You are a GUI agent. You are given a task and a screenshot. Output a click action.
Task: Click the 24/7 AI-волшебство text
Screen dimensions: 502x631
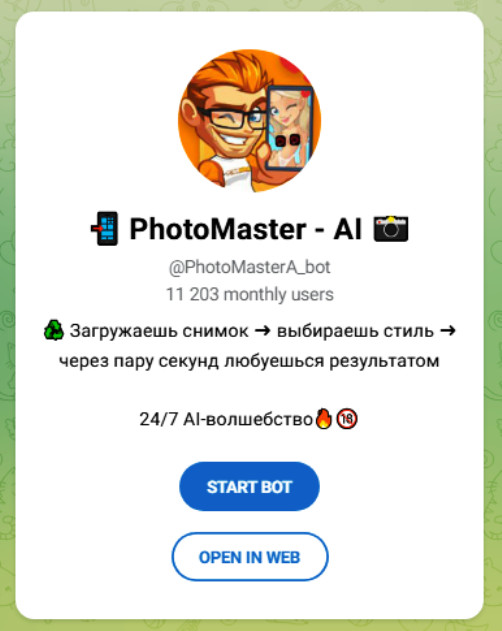click(226, 419)
